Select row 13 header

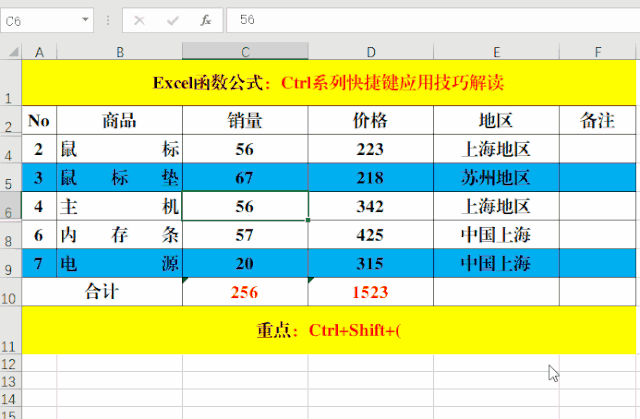[11, 381]
